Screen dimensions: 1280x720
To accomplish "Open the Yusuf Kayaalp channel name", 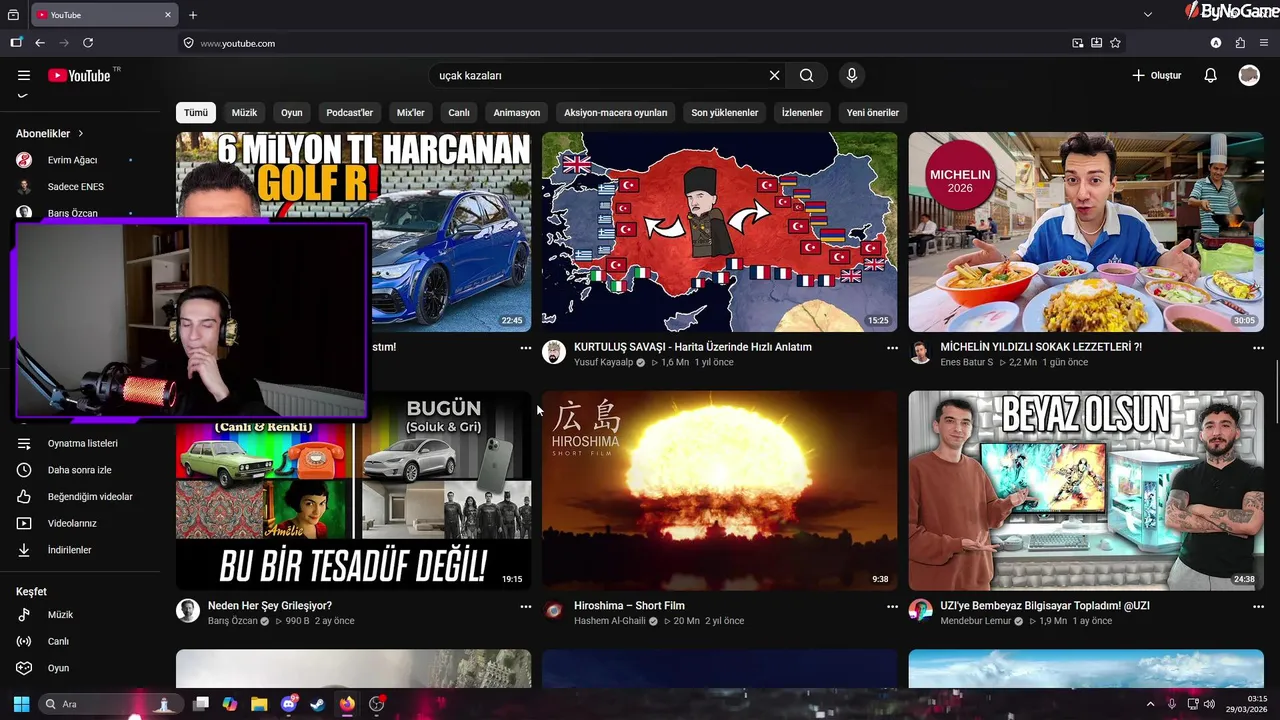I will [x=604, y=362].
